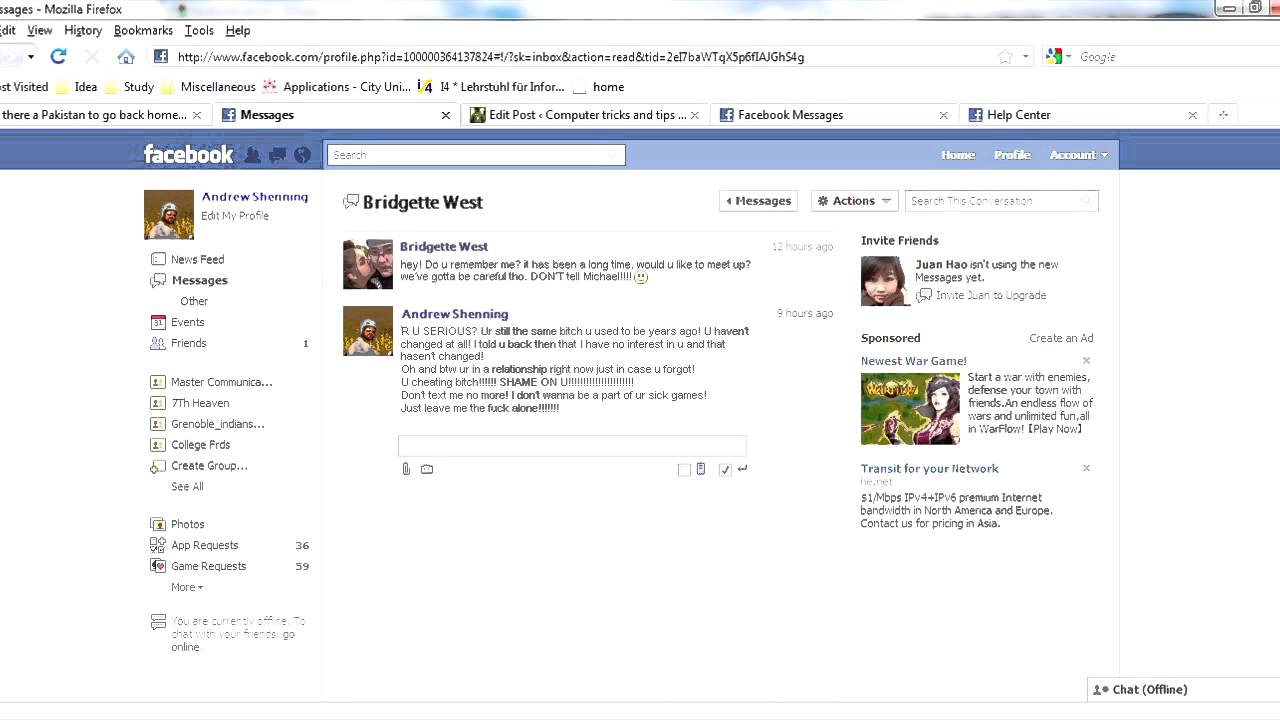The height and width of the screenshot is (720, 1280).
Task: Click the site favicon in the address bar
Action: tap(160, 57)
